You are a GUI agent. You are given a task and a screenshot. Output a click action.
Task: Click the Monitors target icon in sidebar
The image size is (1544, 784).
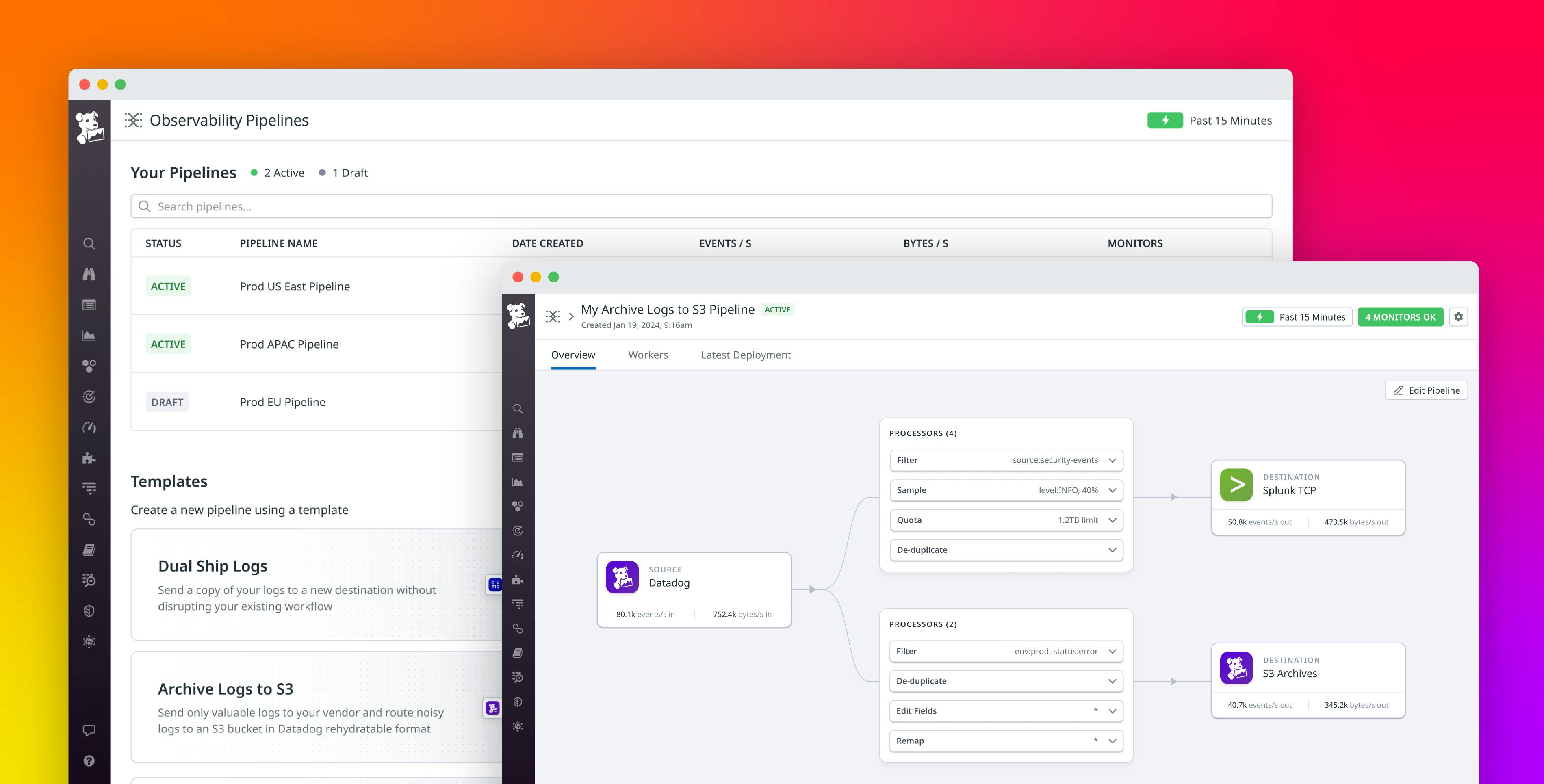click(89, 397)
